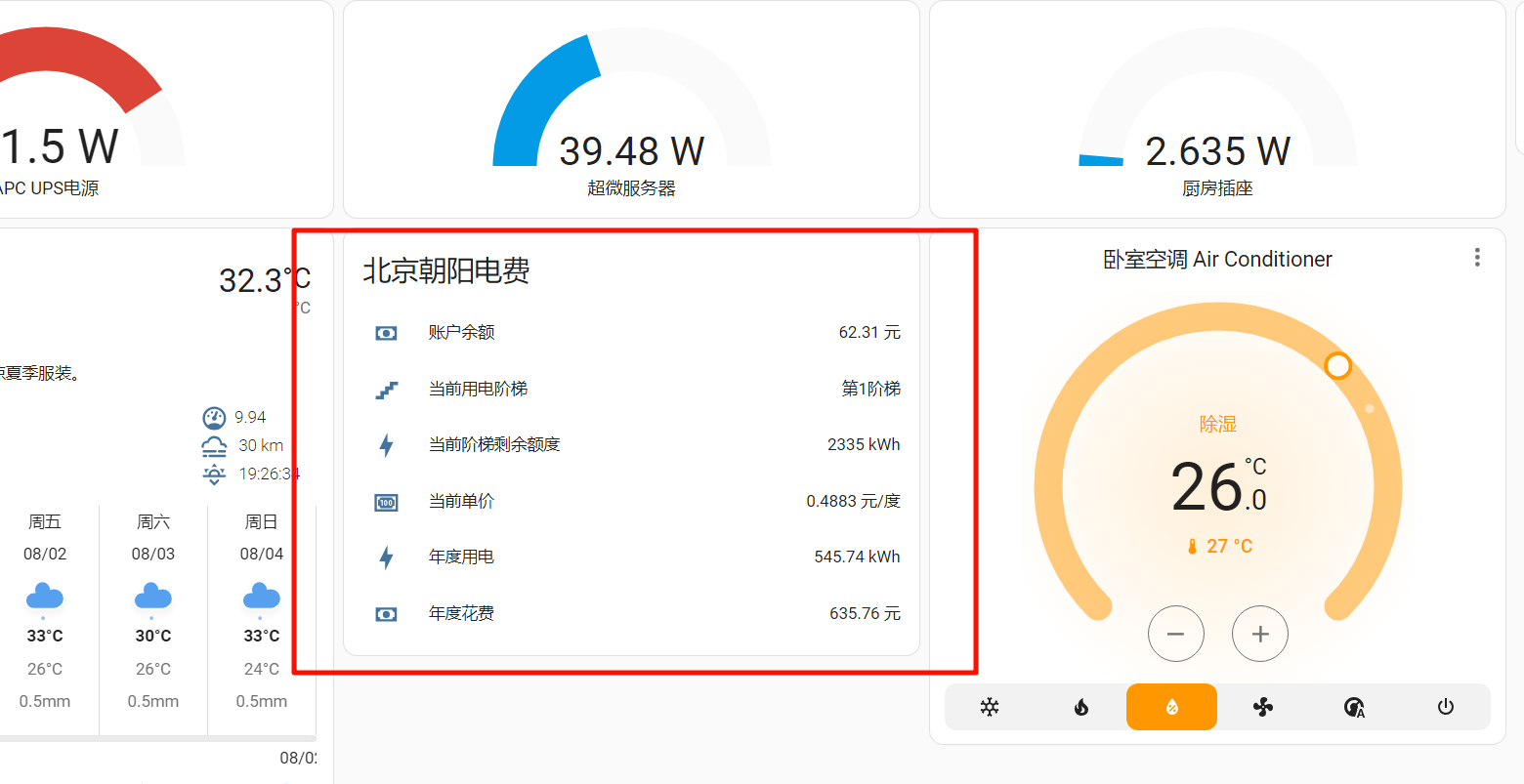Click the 第1阶梯 value
The width and height of the screenshot is (1524, 784).
[x=871, y=389]
